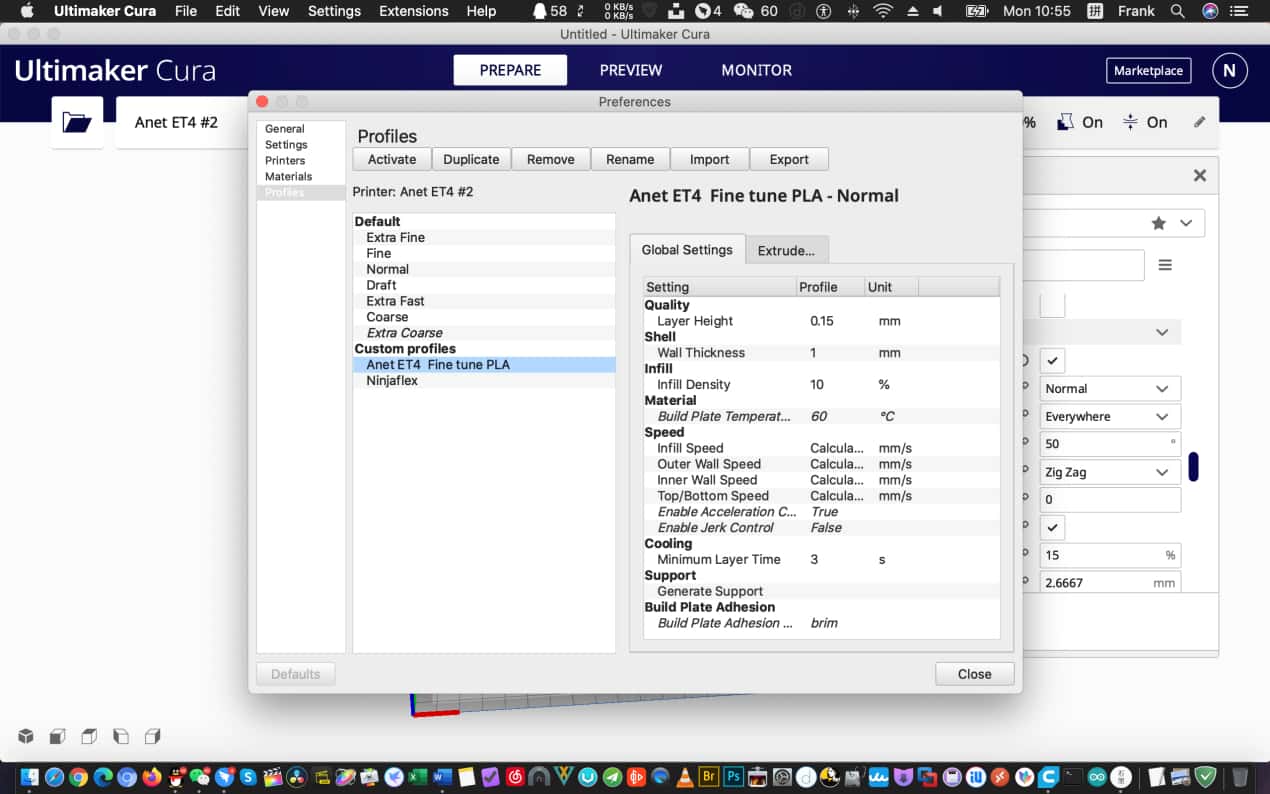Open the File menu
This screenshot has height=794, width=1270.
click(x=186, y=11)
